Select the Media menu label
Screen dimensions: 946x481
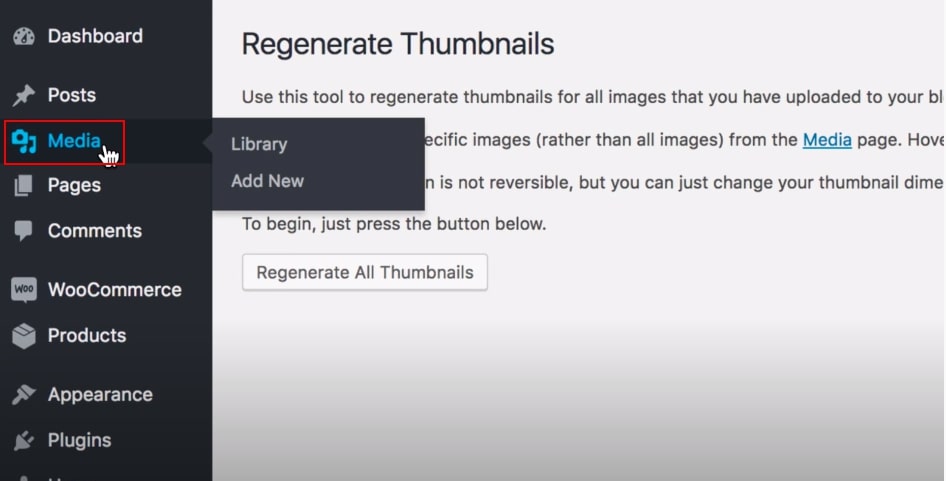(x=74, y=141)
